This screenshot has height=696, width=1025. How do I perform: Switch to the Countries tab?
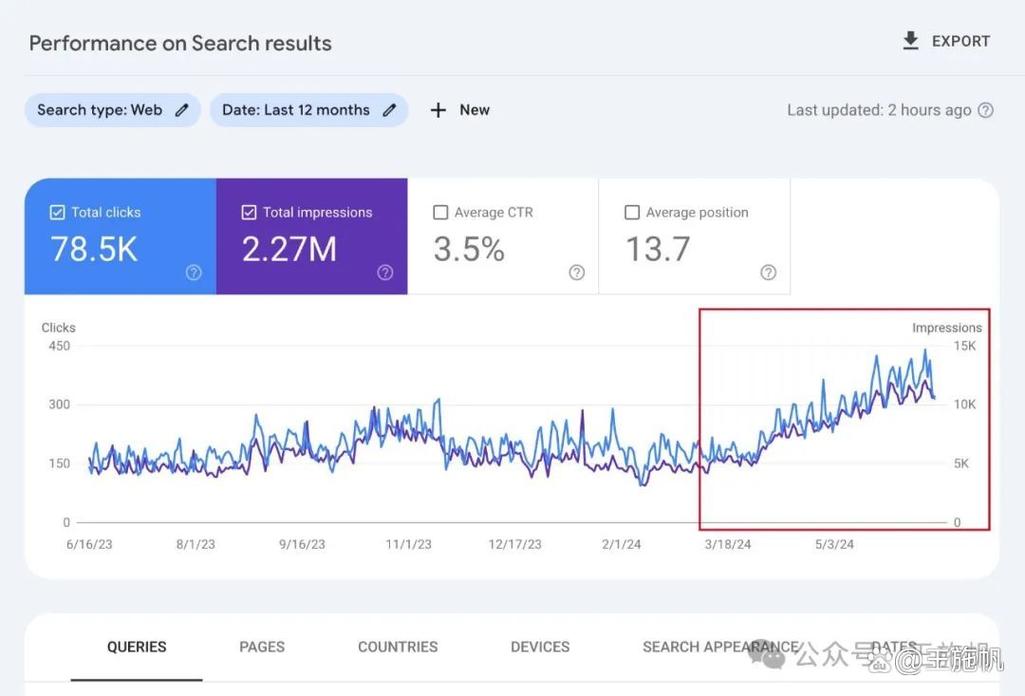397,647
